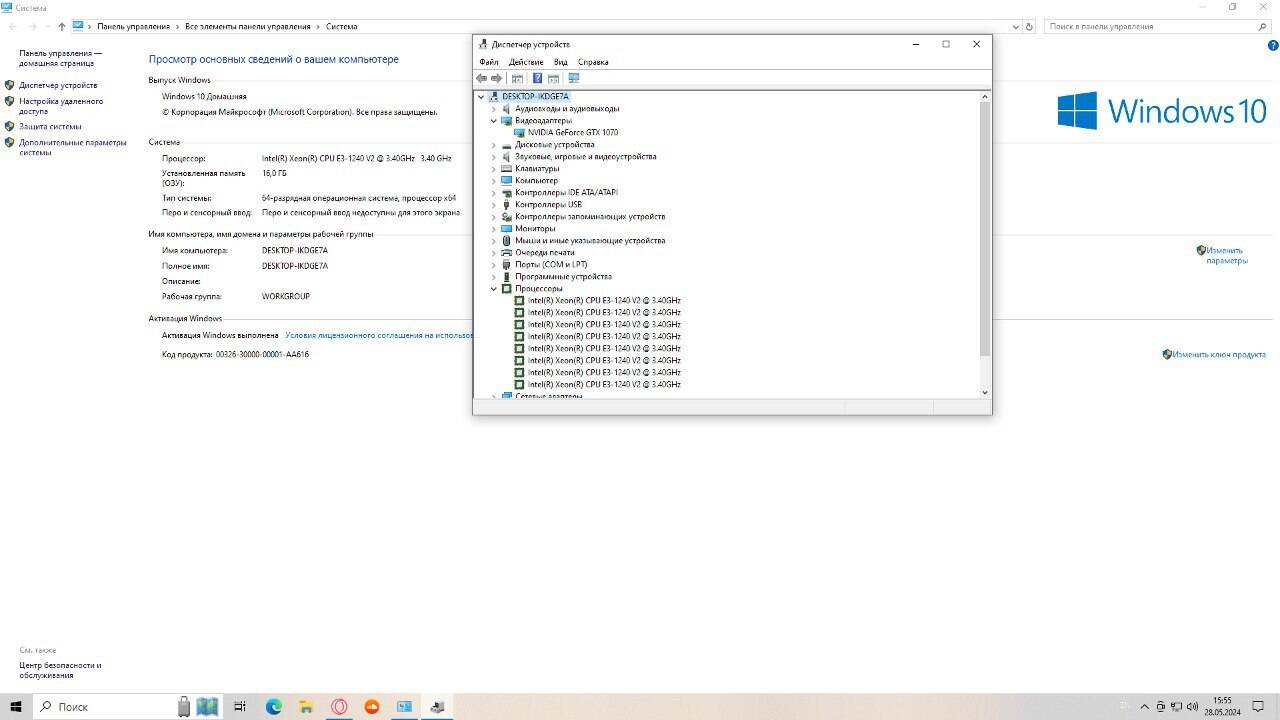Viewport: 1280px width, 720px height.
Task: Click the Forward arrow in Device Manager toolbar
Action: (496, 78)
